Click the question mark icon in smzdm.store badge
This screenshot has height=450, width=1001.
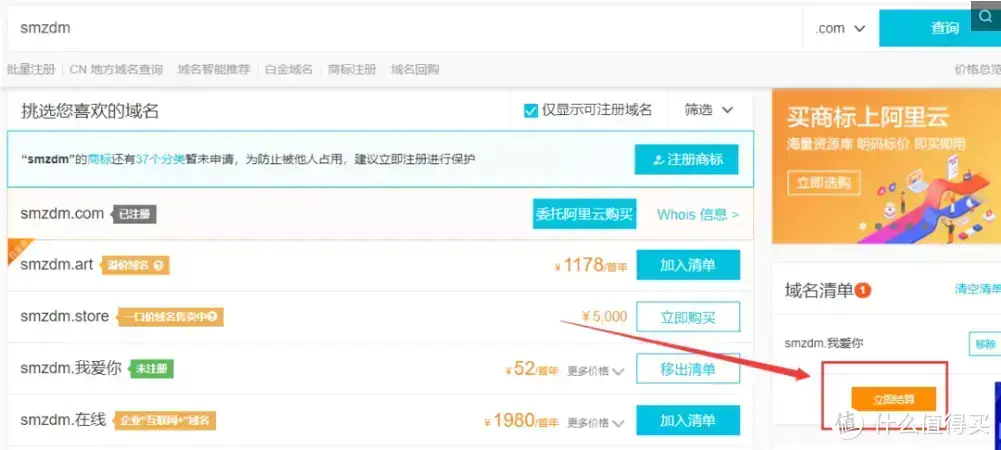tap(213, 317)
